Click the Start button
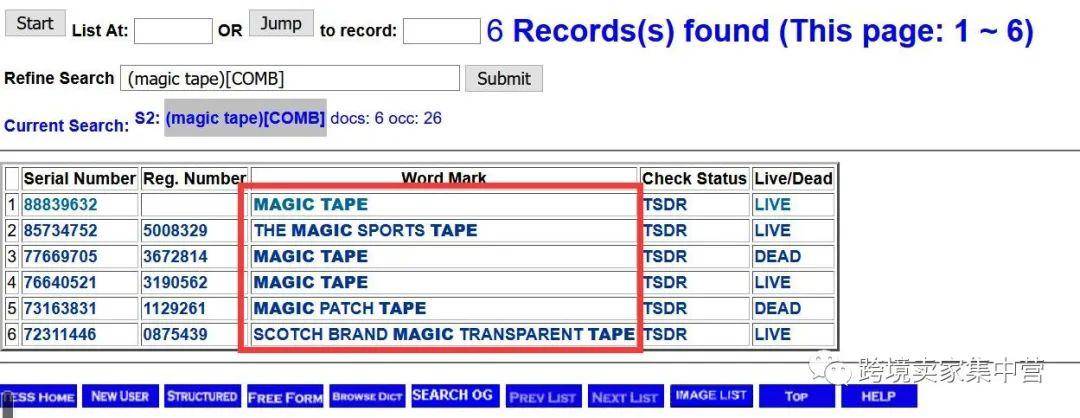The width and height of the screenshot is (1080, 418). pyautogui.click(x=35, y=24)
